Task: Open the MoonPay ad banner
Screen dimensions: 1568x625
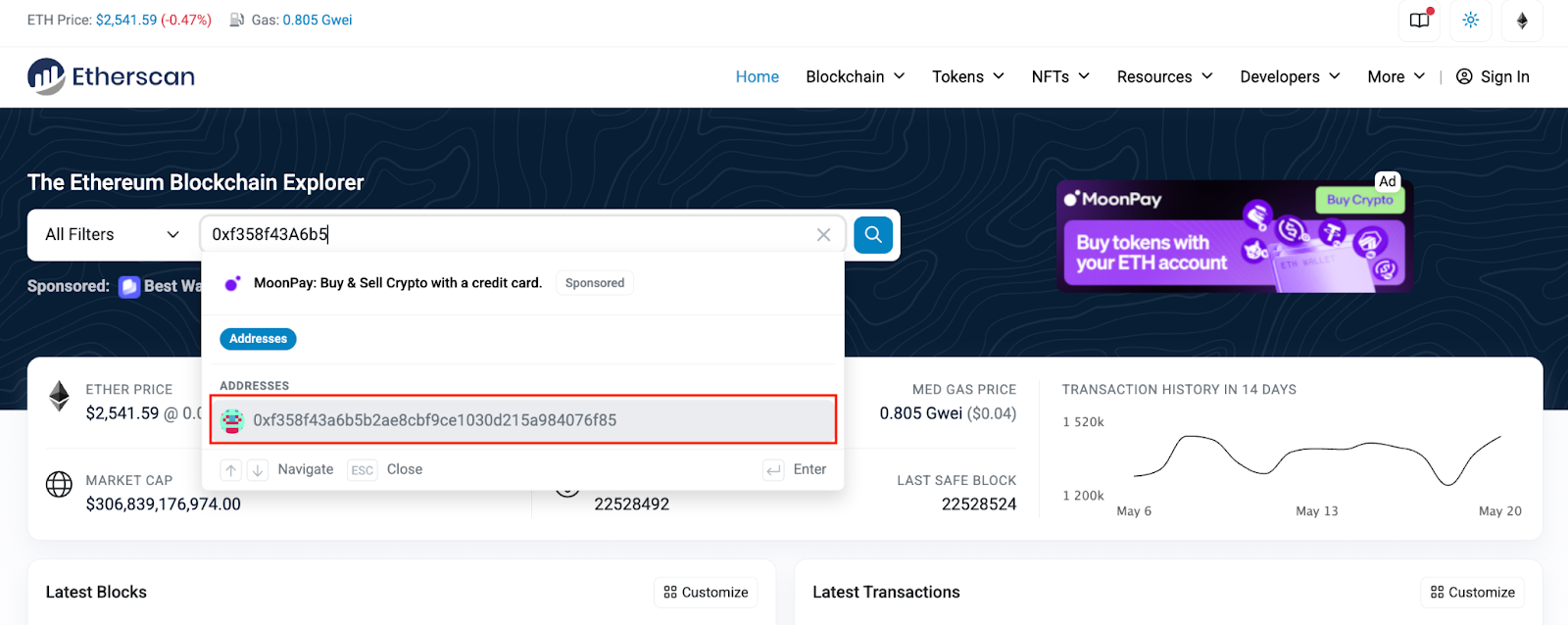Action: [x=1235, y=236]
